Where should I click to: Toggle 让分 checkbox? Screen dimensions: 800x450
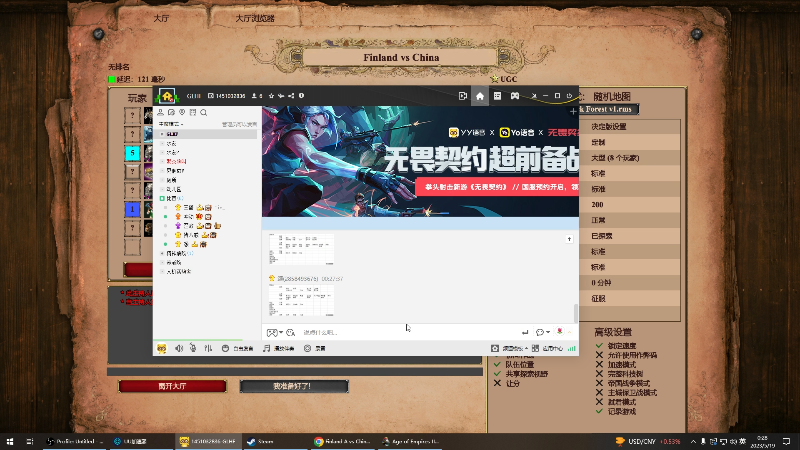[497, 383]
